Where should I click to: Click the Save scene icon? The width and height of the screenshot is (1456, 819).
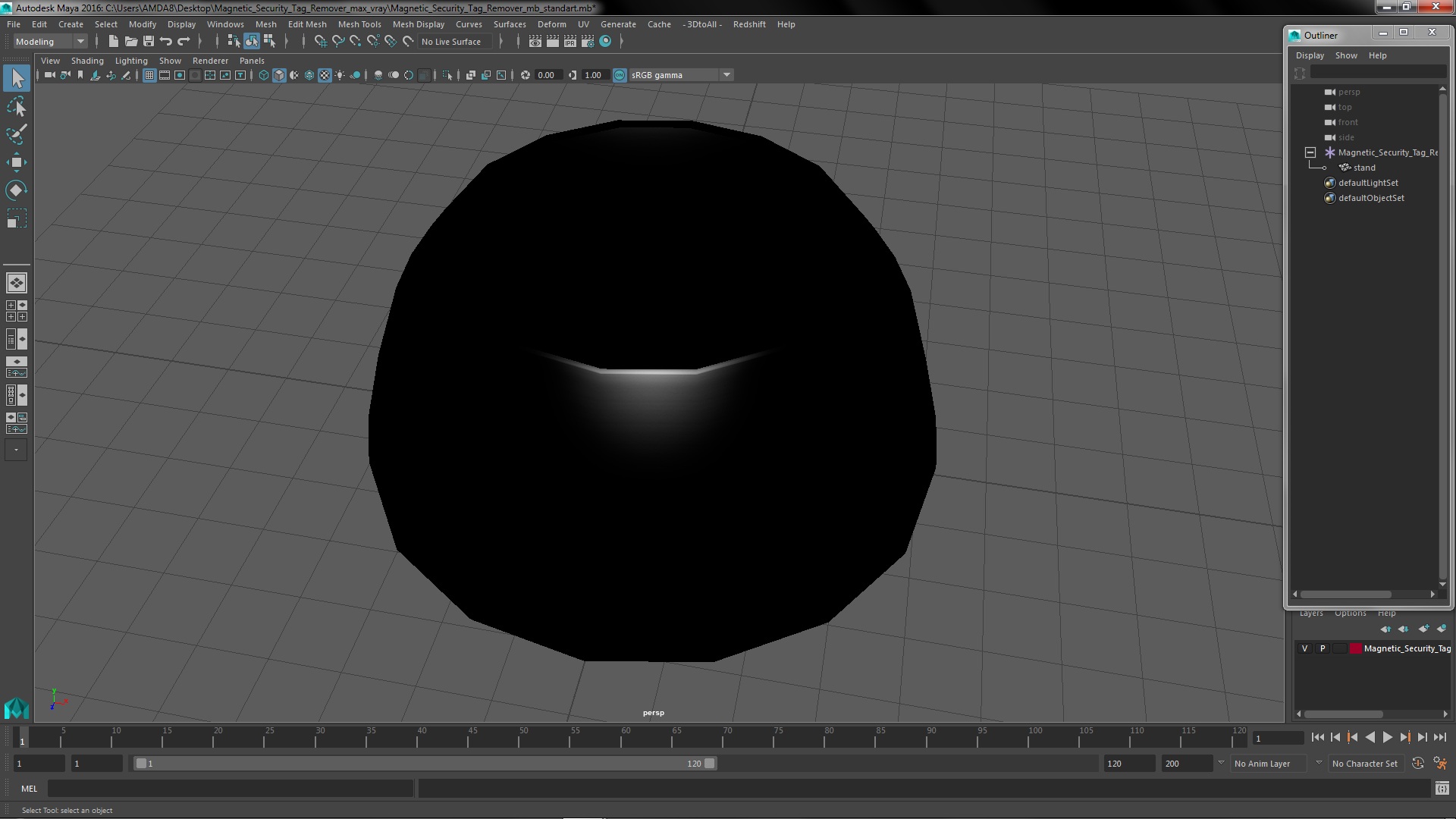(x=149, y=42)
